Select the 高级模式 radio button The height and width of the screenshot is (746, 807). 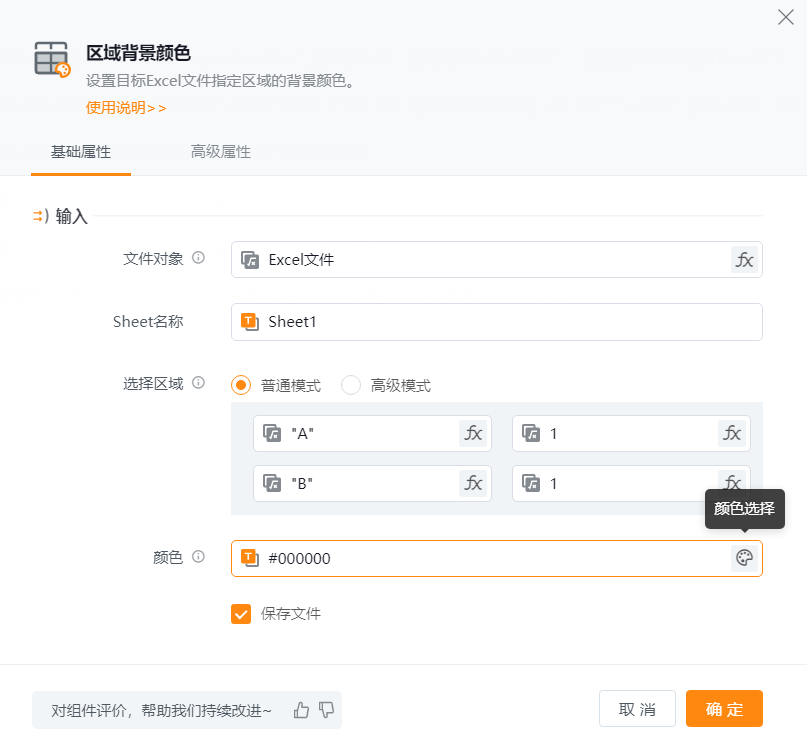tap(351, 385)
